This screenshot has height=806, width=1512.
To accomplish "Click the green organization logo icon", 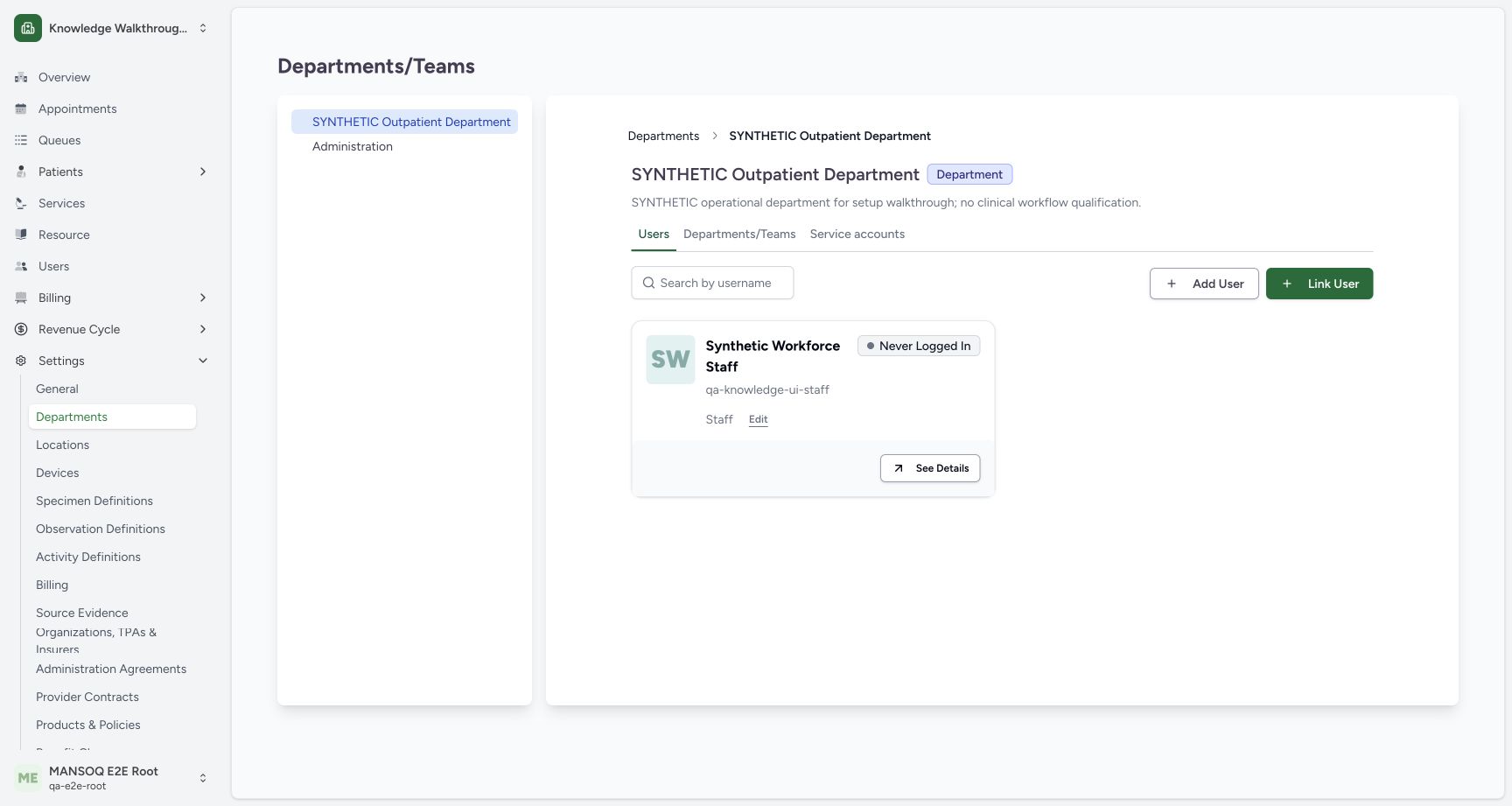I will 28,28.
